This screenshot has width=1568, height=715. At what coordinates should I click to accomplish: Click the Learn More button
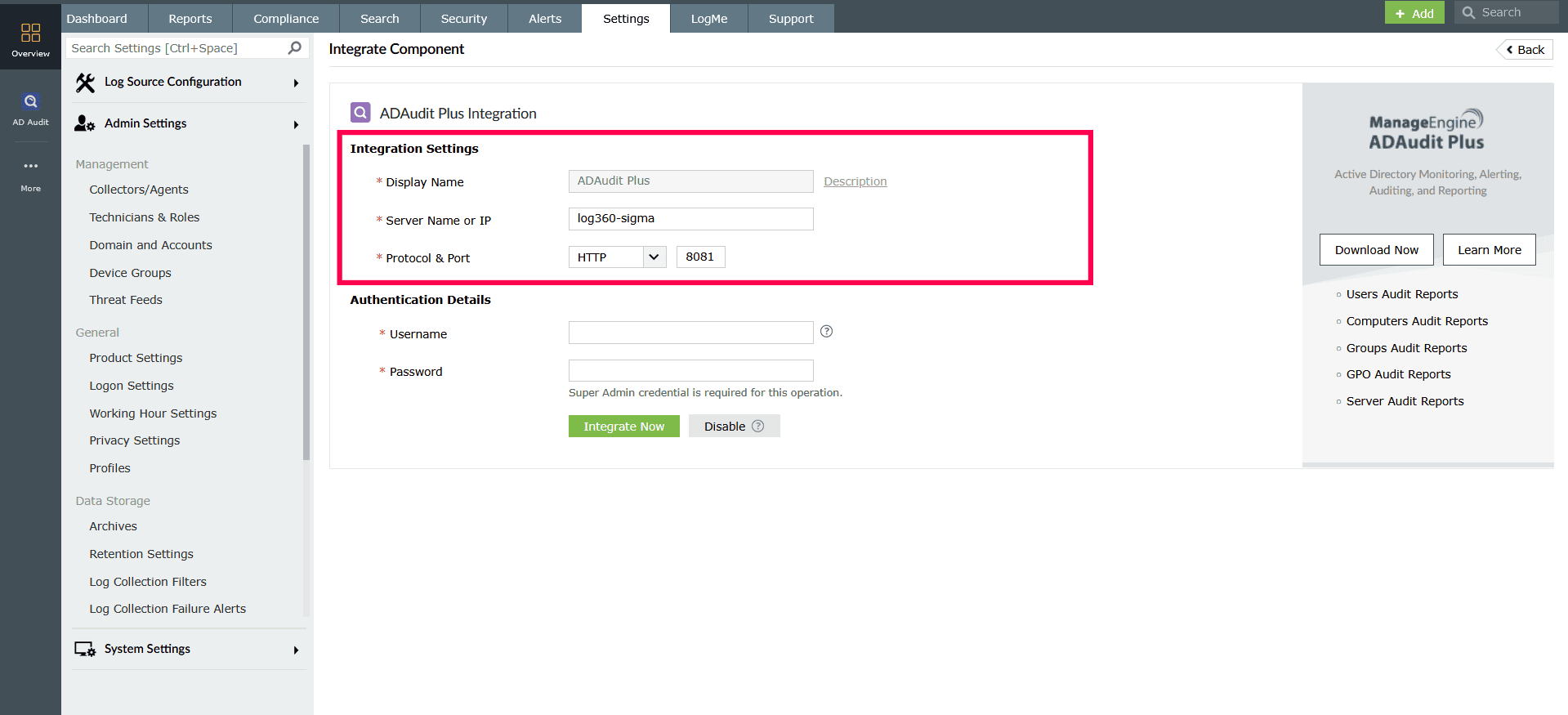(1490, 250)
